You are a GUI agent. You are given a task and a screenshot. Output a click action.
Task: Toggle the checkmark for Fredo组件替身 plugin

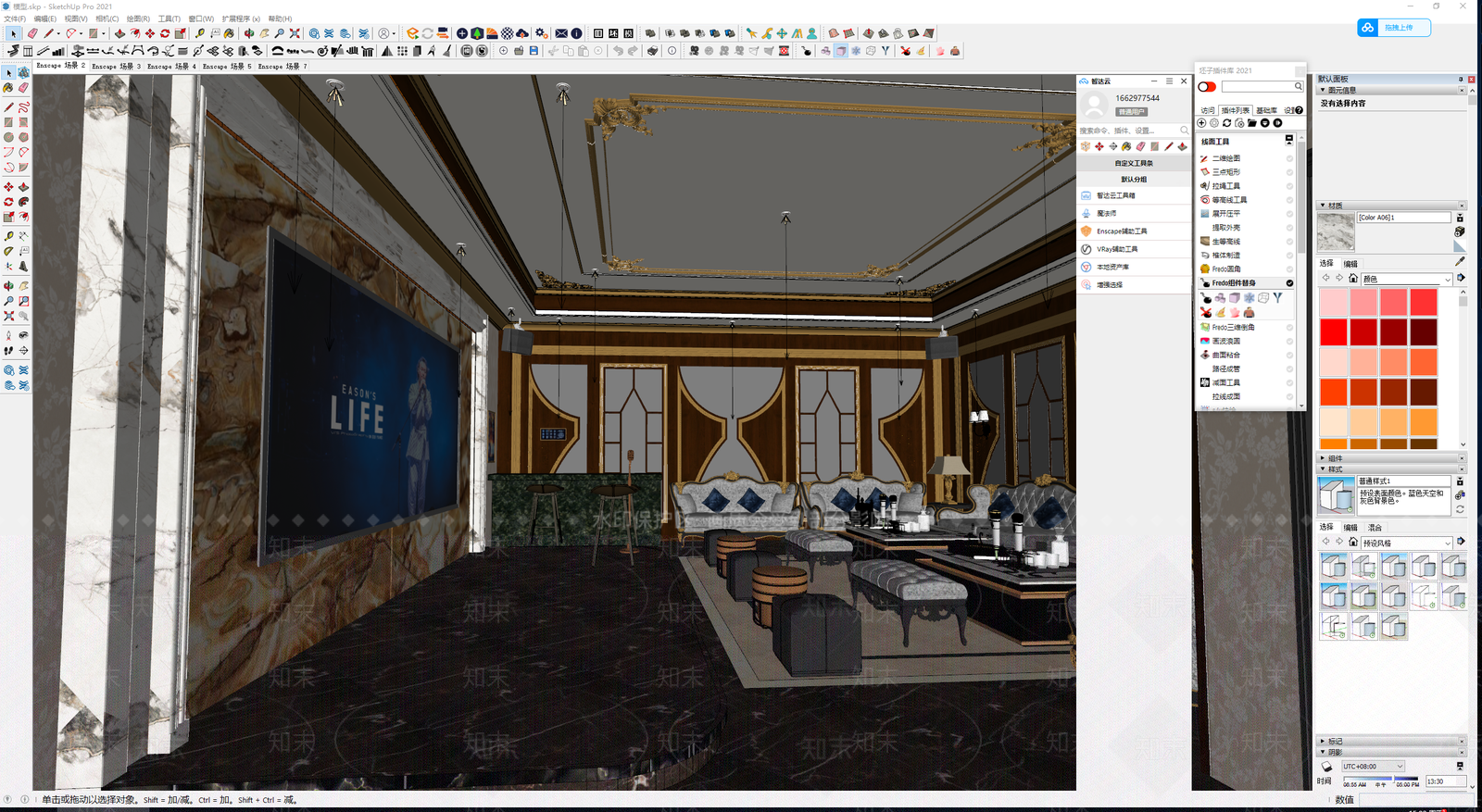click(x=1289, y=283)
